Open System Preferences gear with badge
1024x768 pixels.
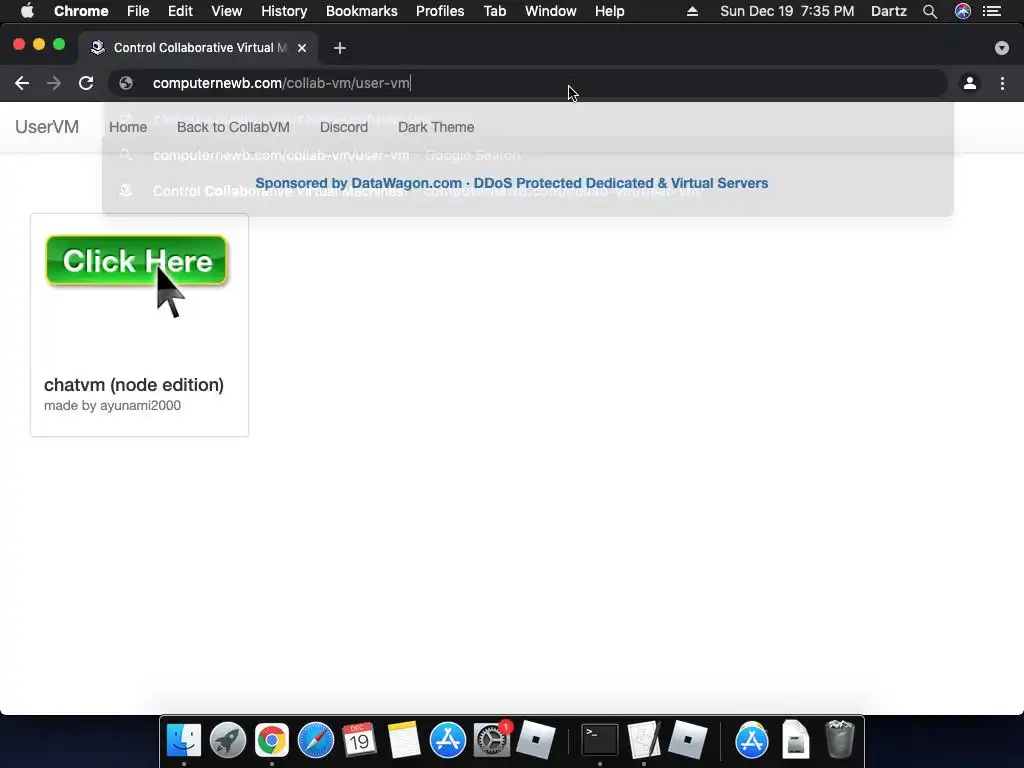(492, 741)
